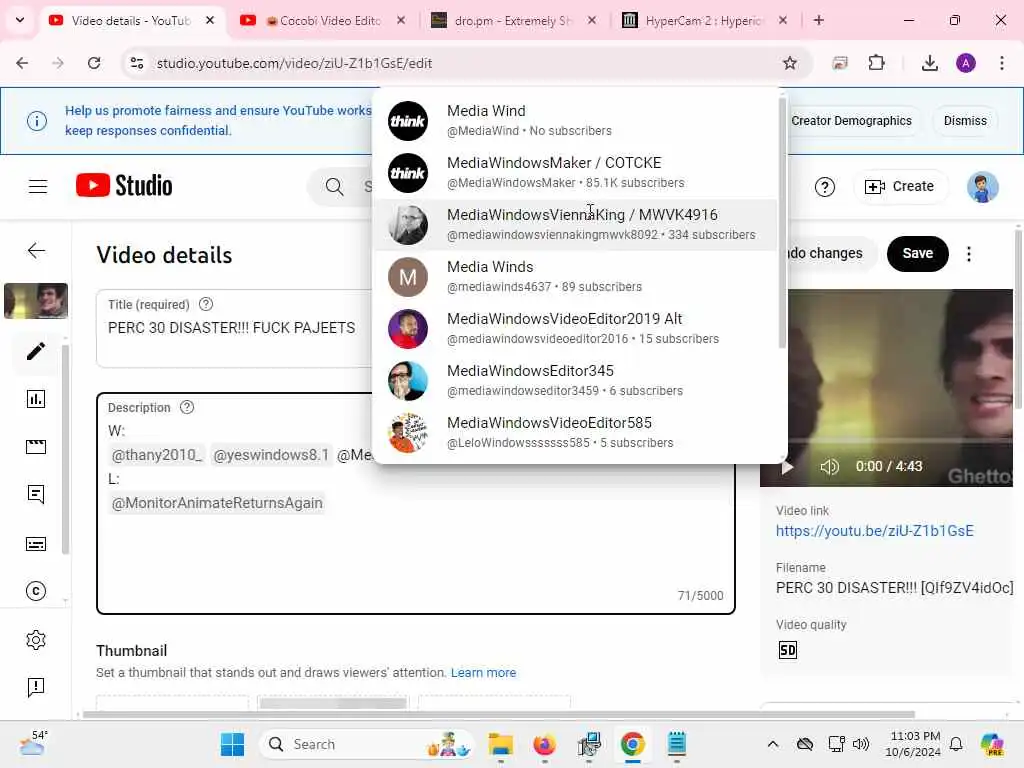Screen dimensions: 1024x768
Task: Select the Media Wind channel suggestion
Action: (x=575, y=121)
